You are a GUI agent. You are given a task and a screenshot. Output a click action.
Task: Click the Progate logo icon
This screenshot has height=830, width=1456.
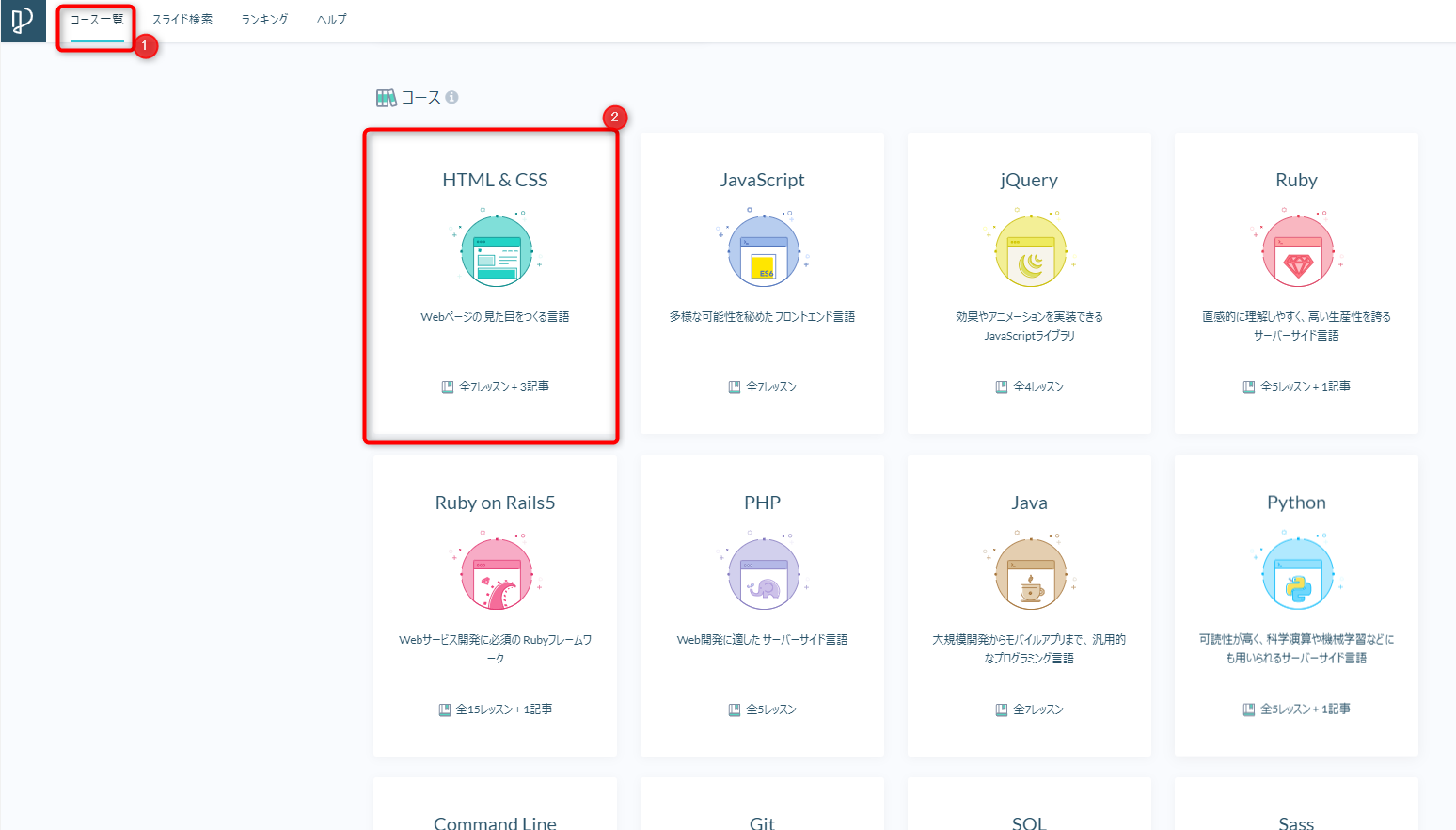[23, 21]
